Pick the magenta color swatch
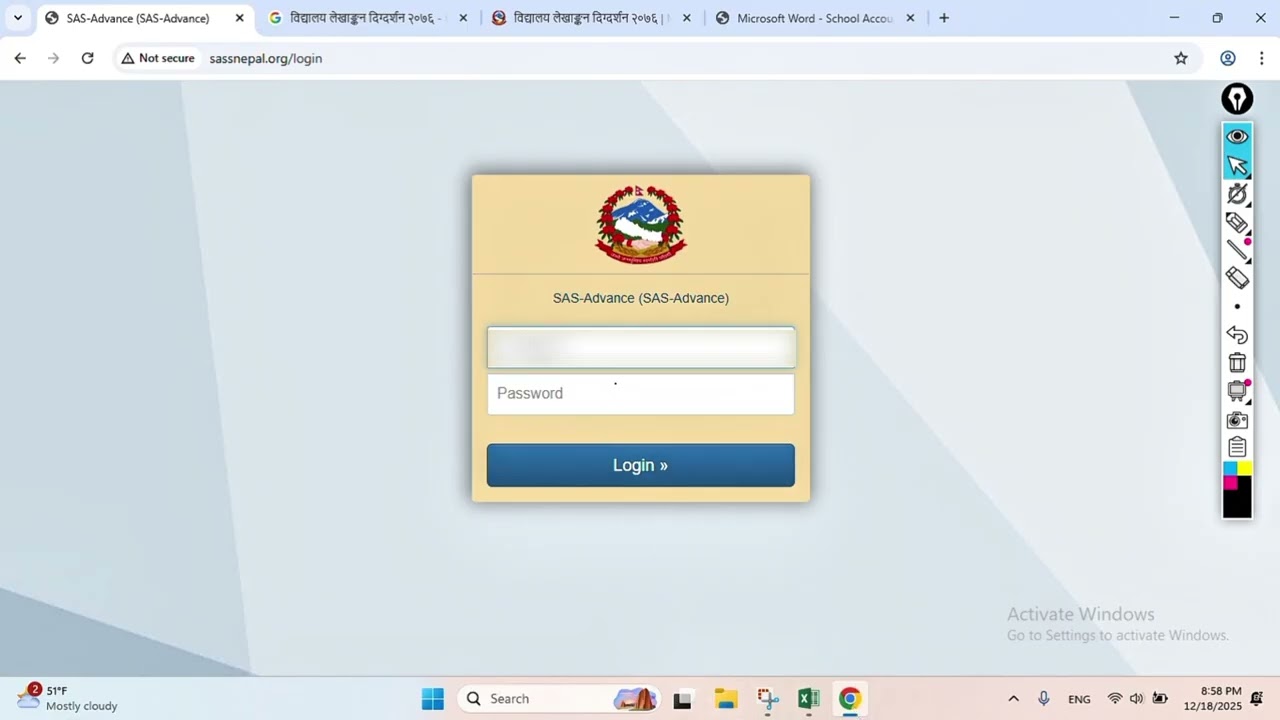This screenshot has width=1280, height=720. pyautogui.click(x=1230, y=482)
